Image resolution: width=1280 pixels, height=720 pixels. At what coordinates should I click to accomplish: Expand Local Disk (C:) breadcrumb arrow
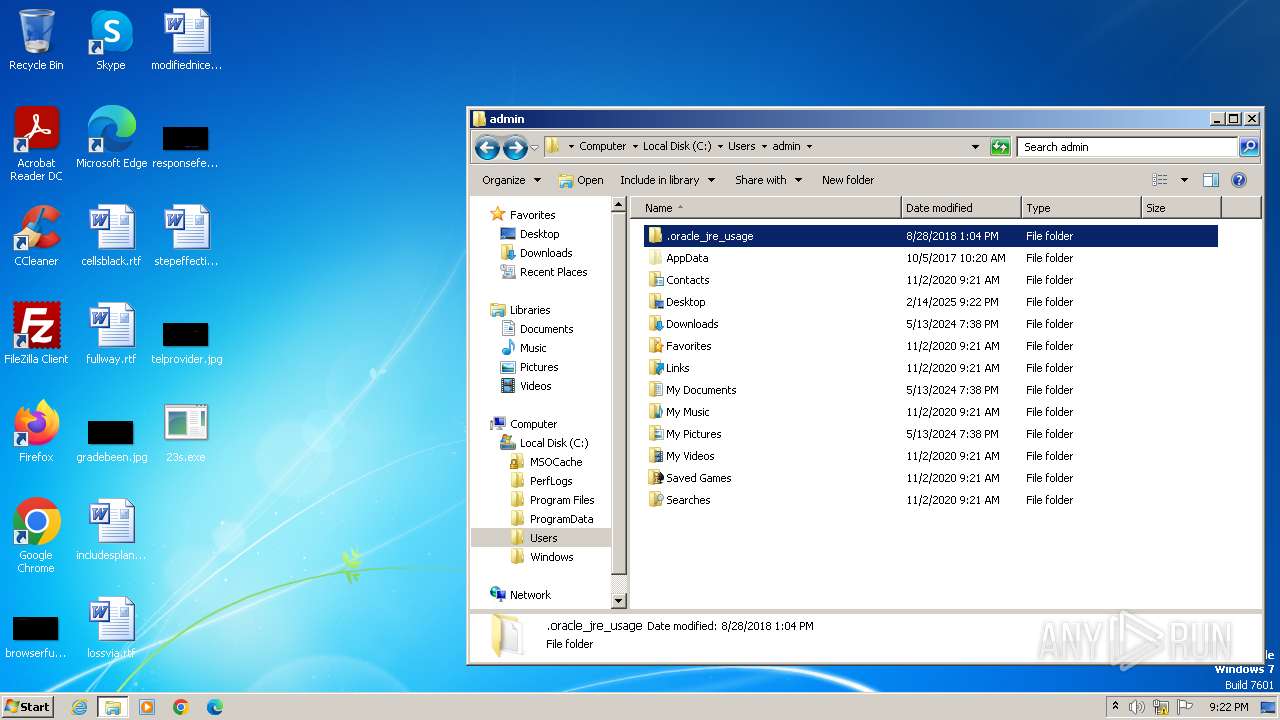[721, 146]
